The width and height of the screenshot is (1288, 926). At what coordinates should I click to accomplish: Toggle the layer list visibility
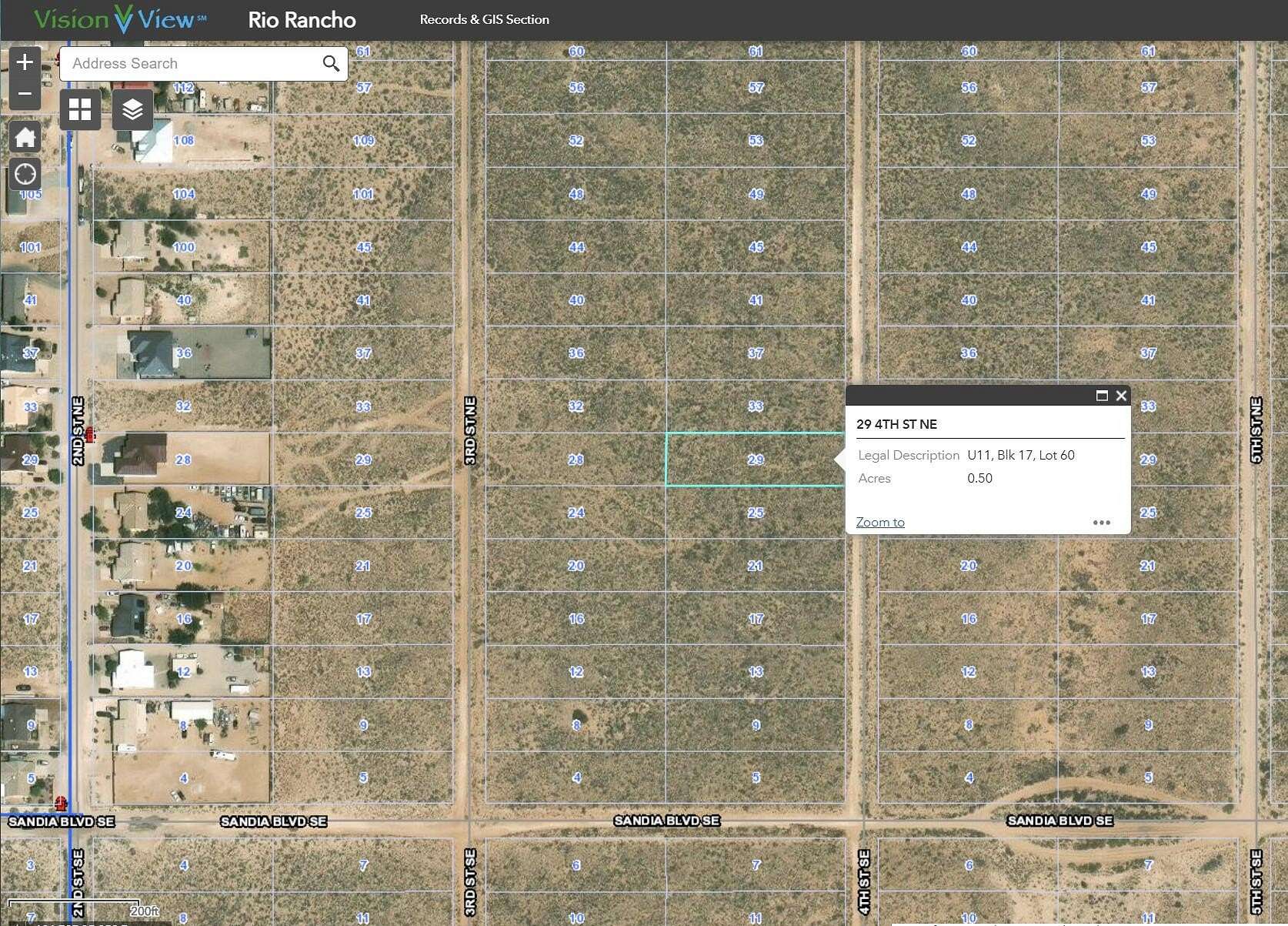click(132, 109)
